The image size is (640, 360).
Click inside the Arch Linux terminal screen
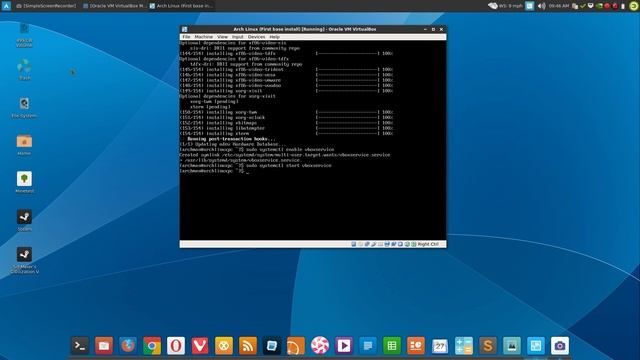[x=313, y=140]
